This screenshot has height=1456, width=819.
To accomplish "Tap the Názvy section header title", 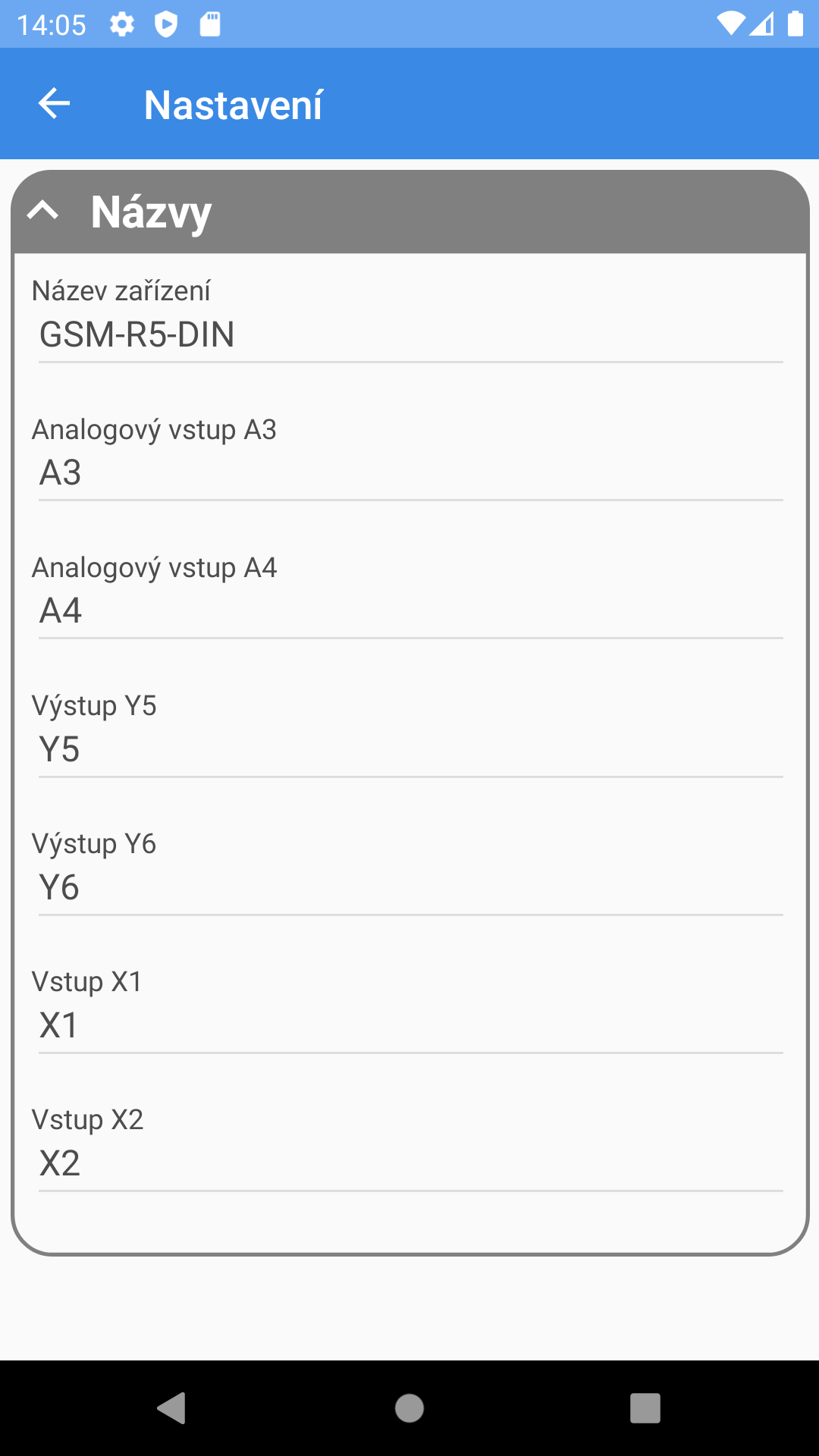I will pos(151,212).
